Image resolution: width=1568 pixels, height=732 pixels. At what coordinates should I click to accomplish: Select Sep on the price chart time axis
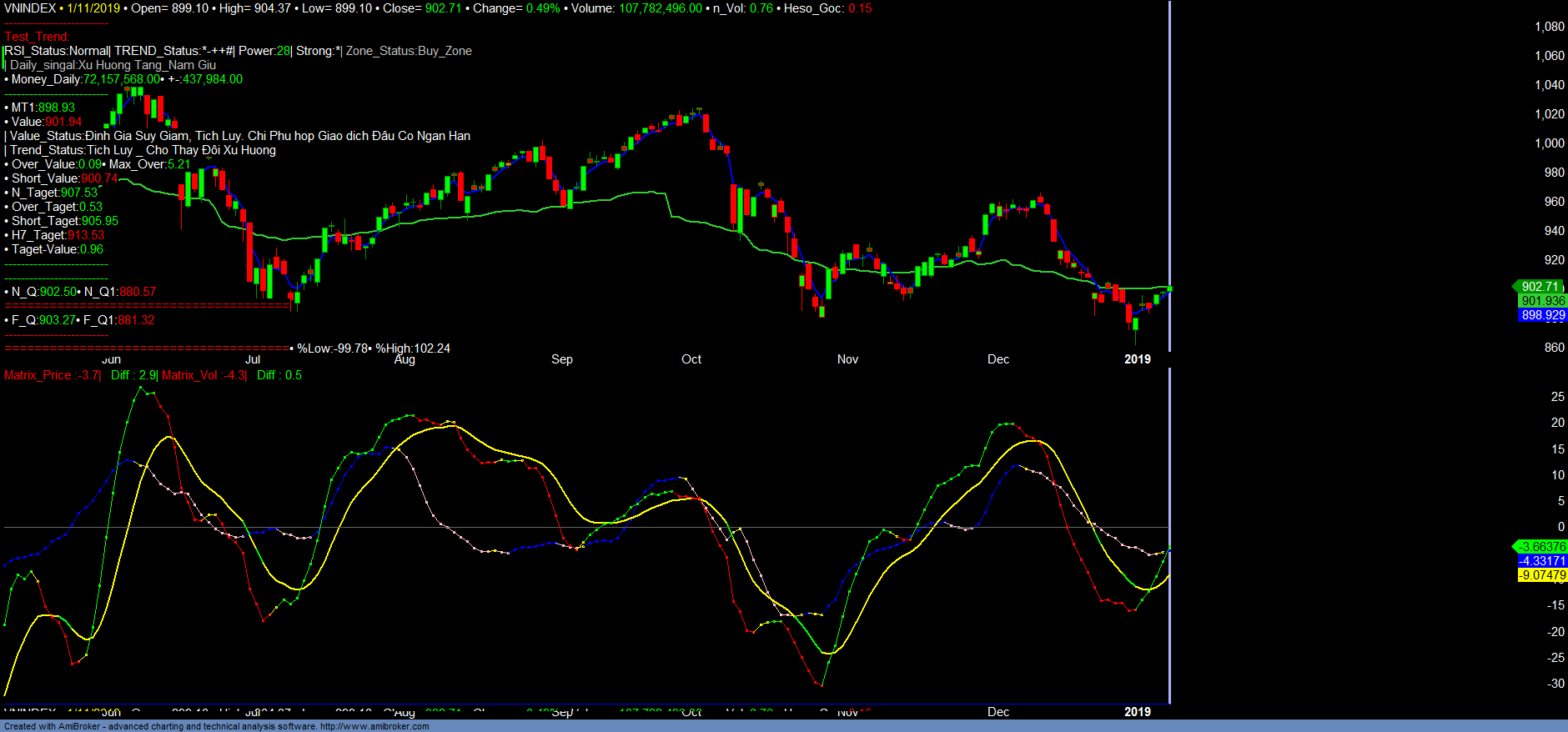562,359
